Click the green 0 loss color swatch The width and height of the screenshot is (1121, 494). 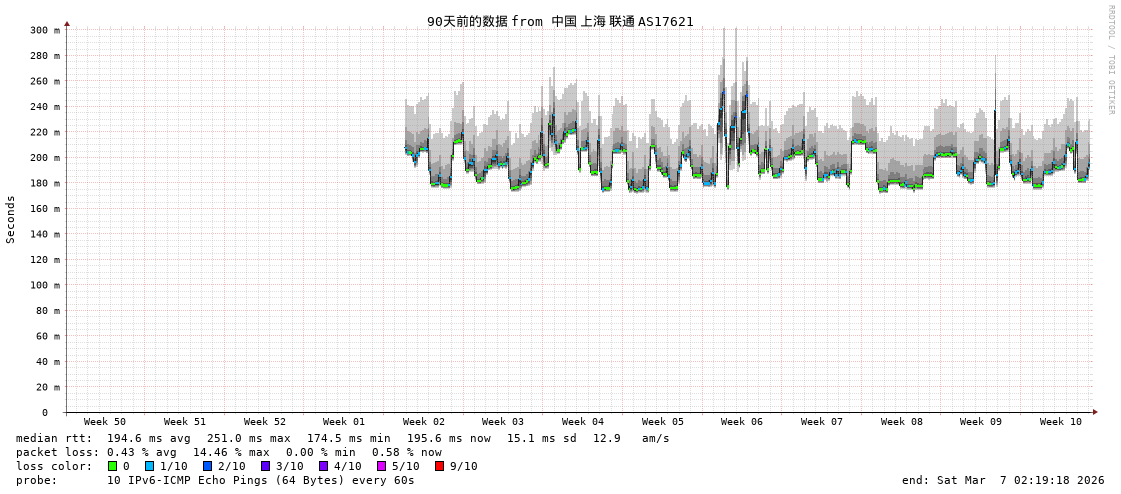point(113,466)
